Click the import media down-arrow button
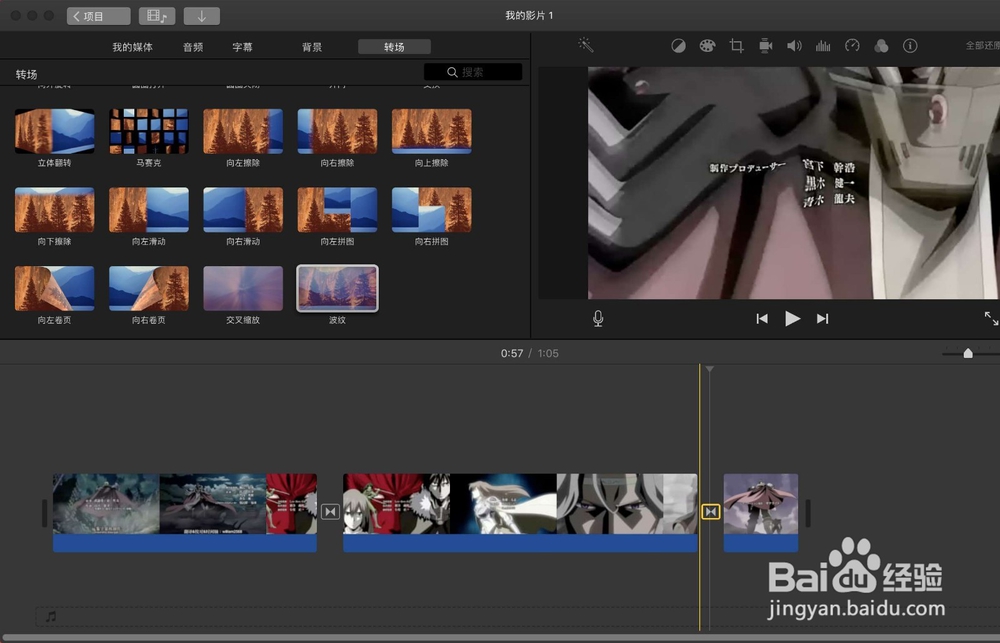The width and height of the screenshot is (1000, 643). 202,16
